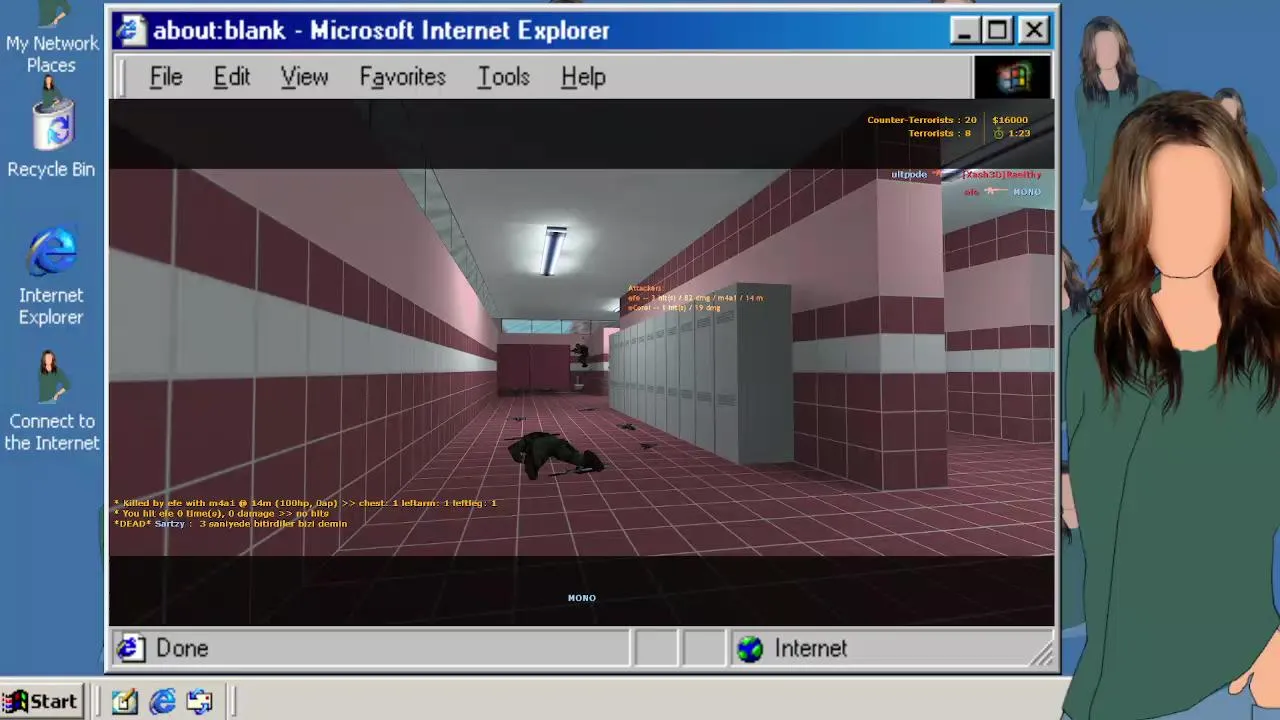Click the MONO spectator label at the bottom center
1280x720 pixels.
click(x=582, y=598)
